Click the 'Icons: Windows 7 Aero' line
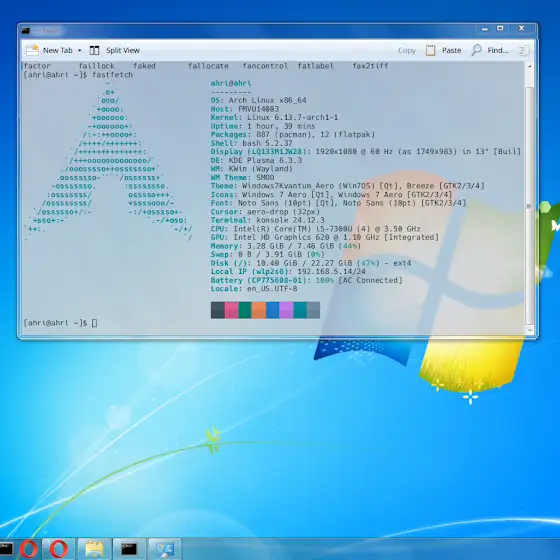The height and width of the screenshot is (560, 560). pyautogui.click(x=331, y=195)
